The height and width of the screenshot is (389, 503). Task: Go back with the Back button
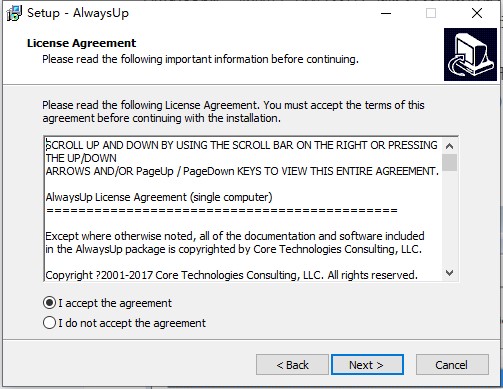tap(292, 365)
